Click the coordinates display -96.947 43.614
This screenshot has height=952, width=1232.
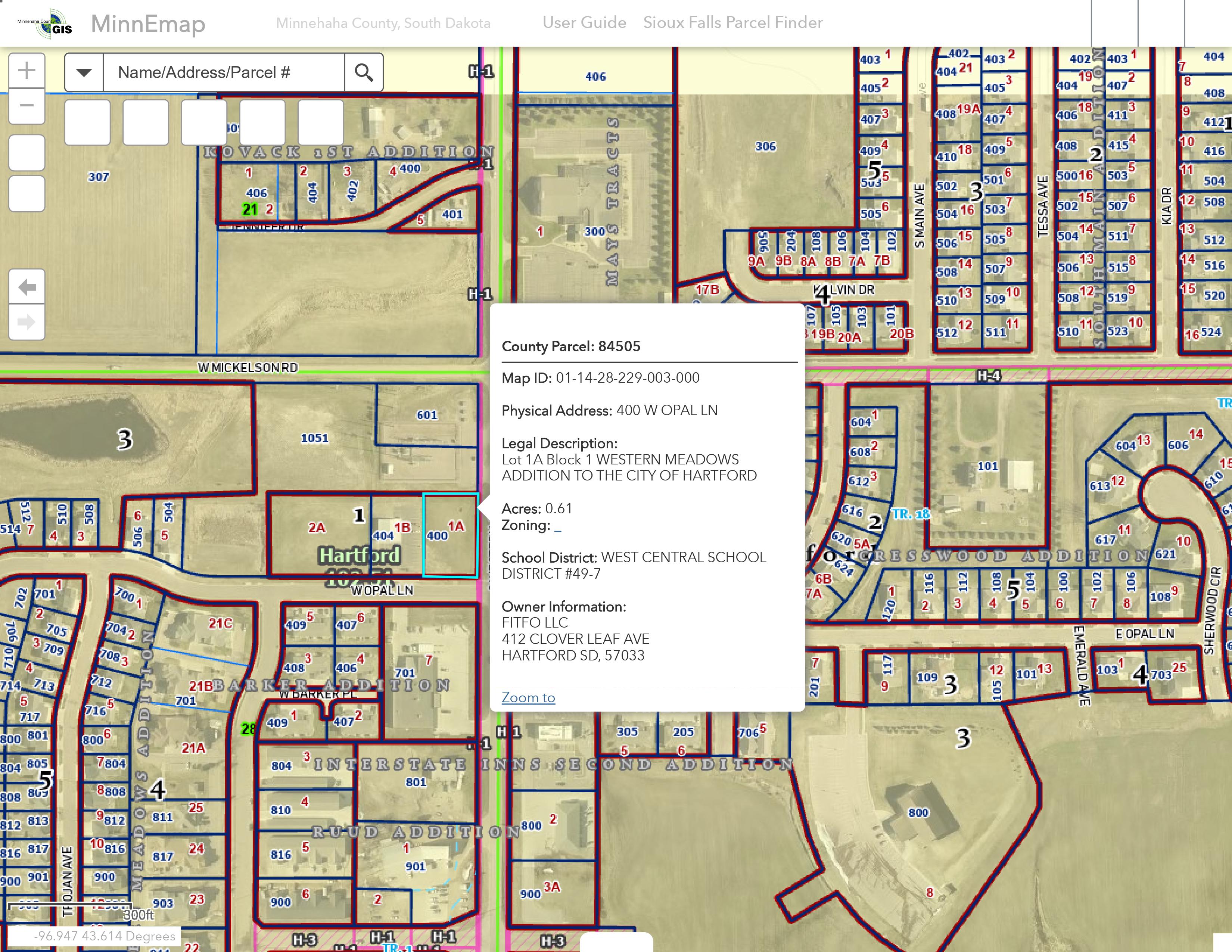point(105,936)
